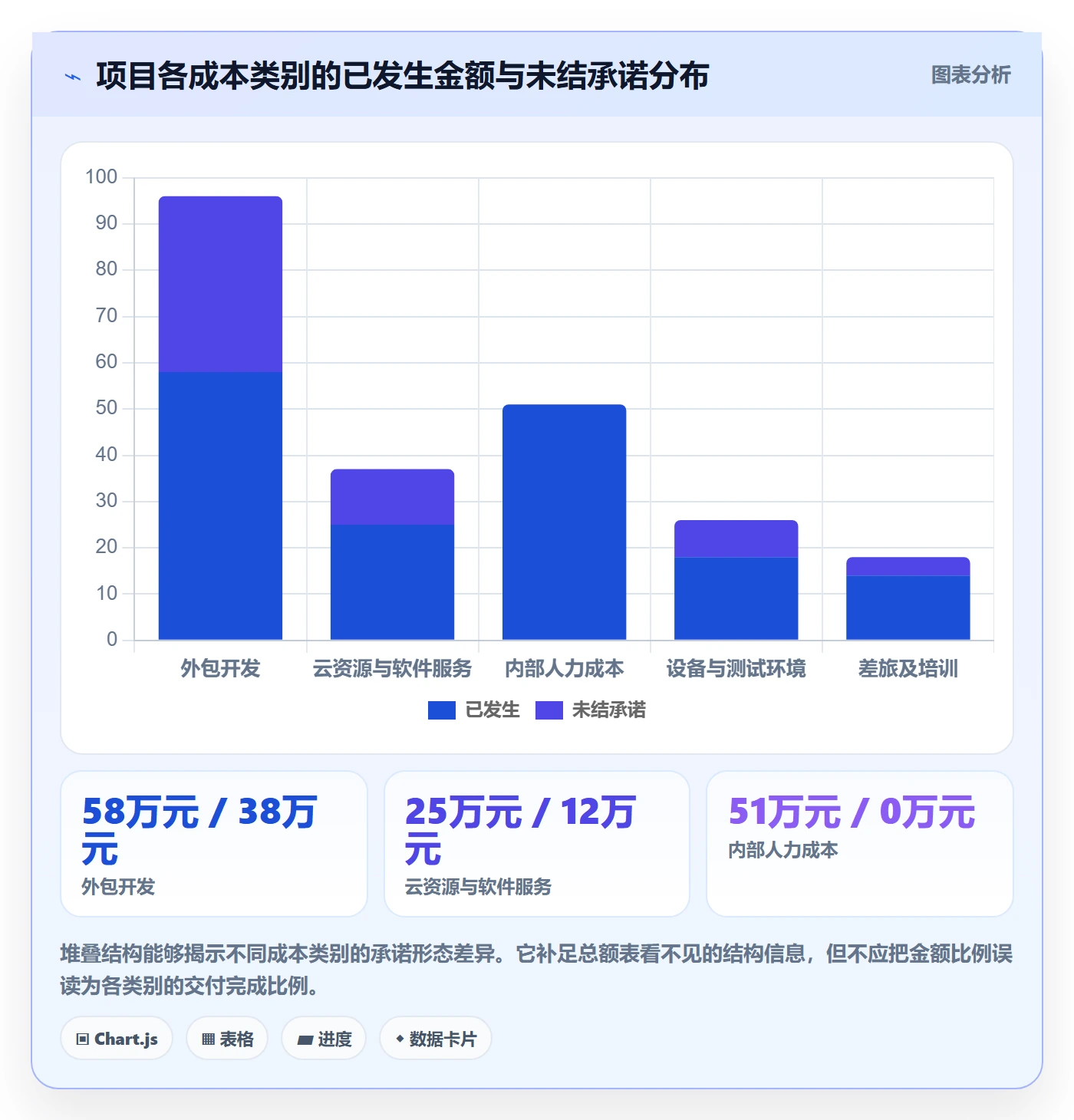Click the 云资源与软件服务 caption in the stat card
The height and width of the screenshot is (1120, 1074).
tap(478, 887)
